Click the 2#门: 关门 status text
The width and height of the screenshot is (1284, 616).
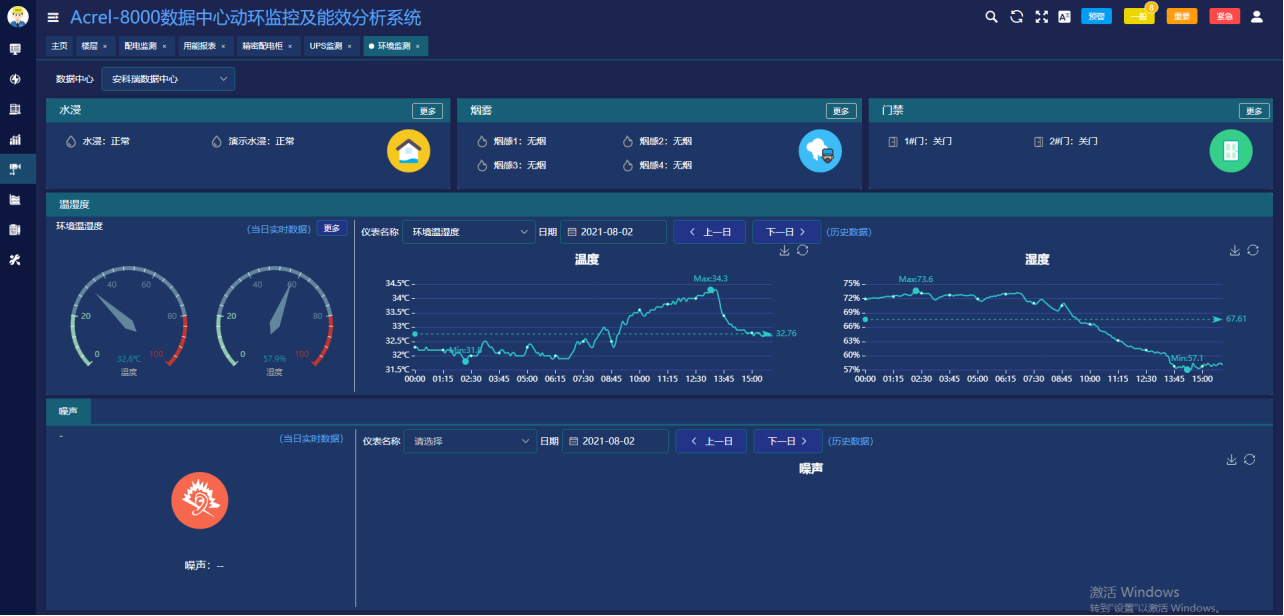point(1073,142)
